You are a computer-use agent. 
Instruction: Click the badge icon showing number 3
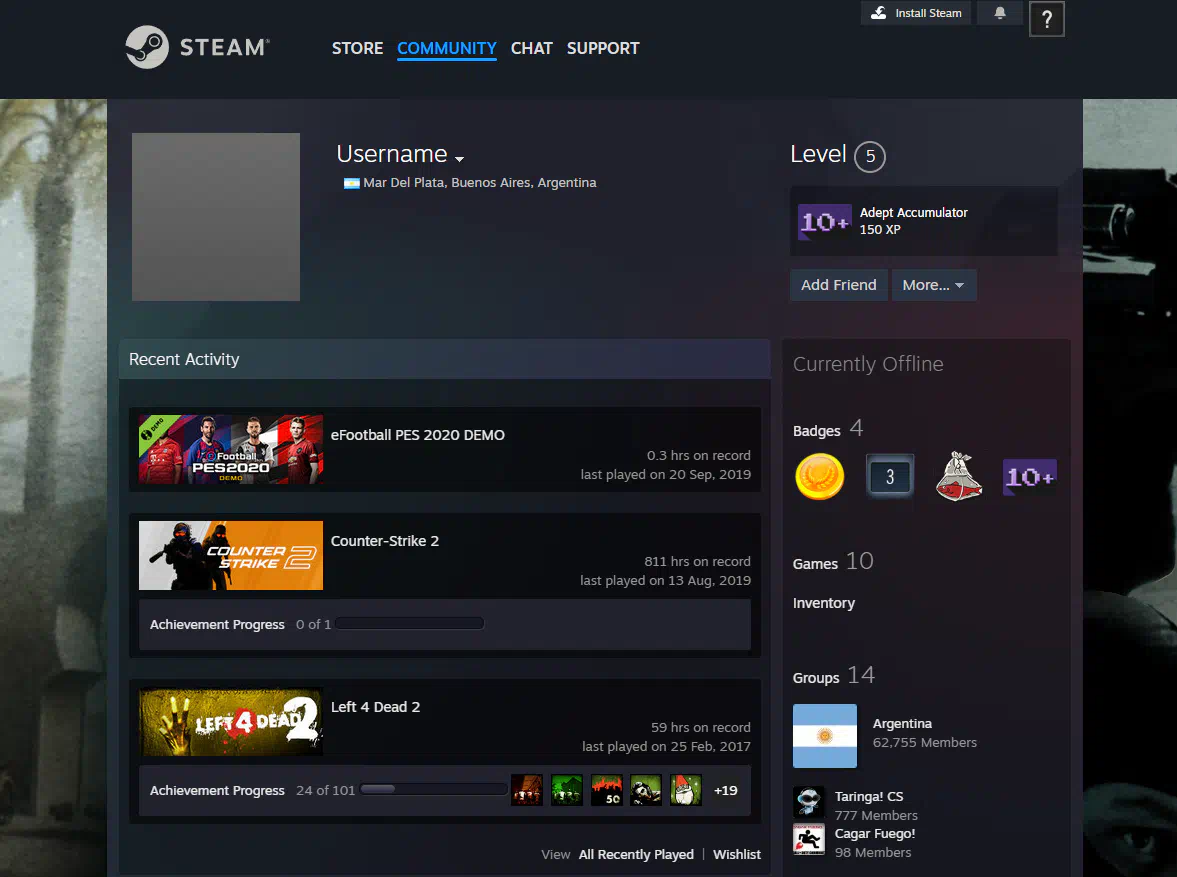(890, 476)
